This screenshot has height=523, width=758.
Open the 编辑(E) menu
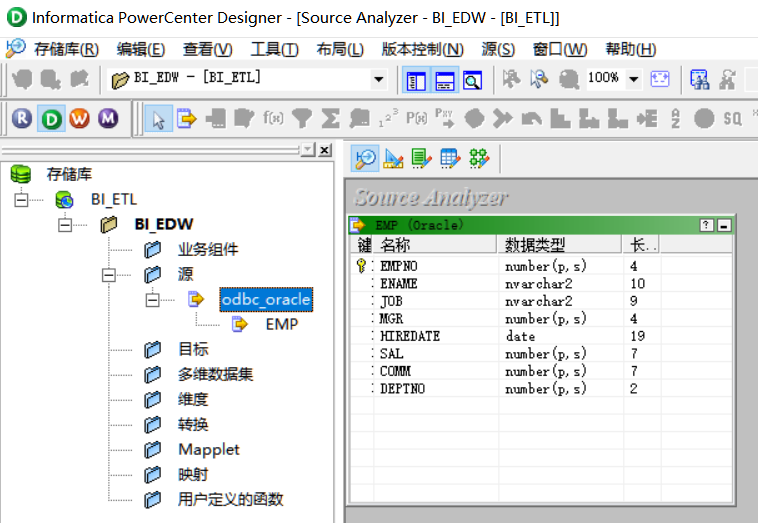pyautogui.click(x=141, y=49)
